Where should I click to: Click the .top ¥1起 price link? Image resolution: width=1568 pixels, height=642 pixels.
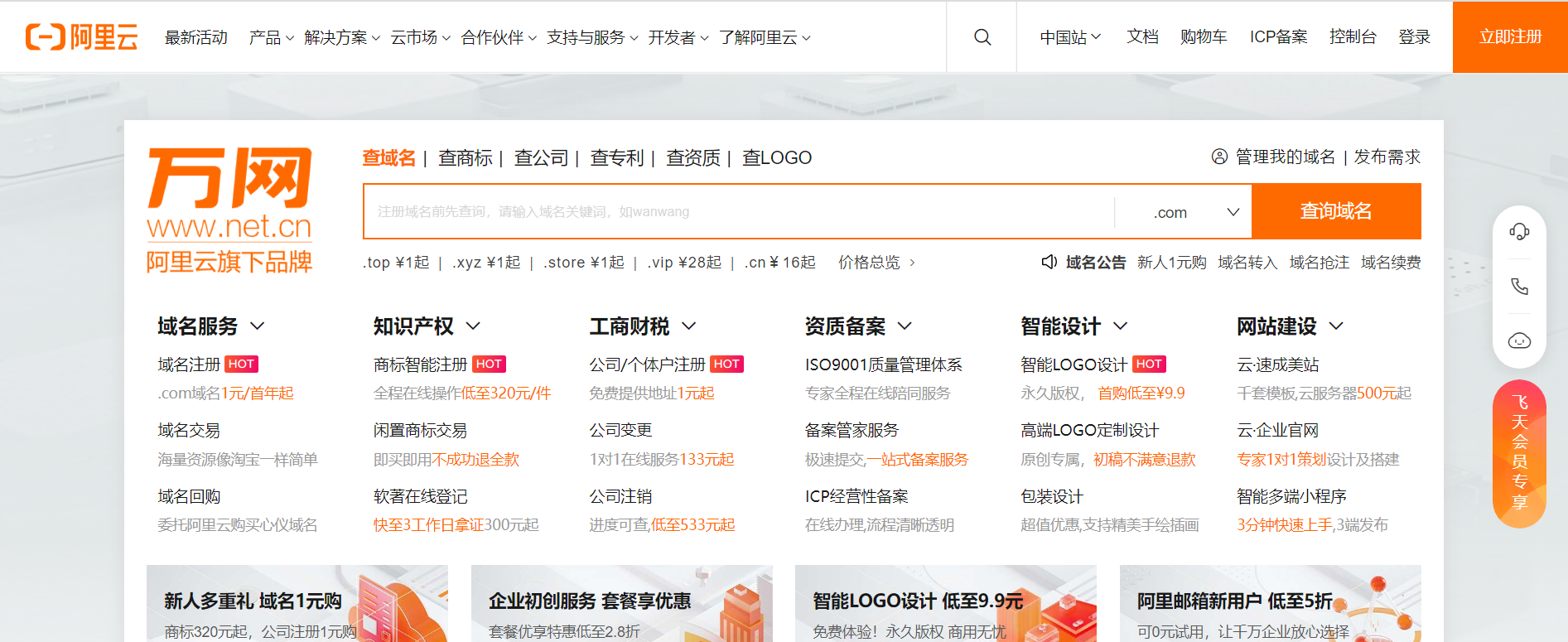(x=396, y=263)
